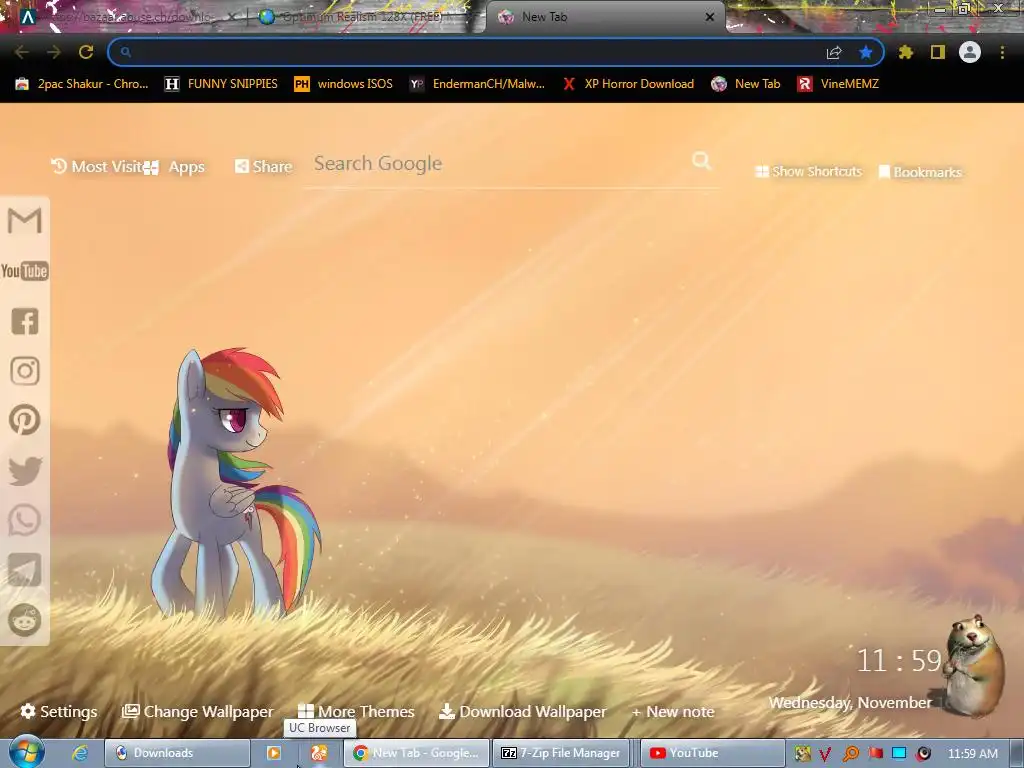Switch to 7-Zip File Manager taskbar window

[x=560, y=753]
